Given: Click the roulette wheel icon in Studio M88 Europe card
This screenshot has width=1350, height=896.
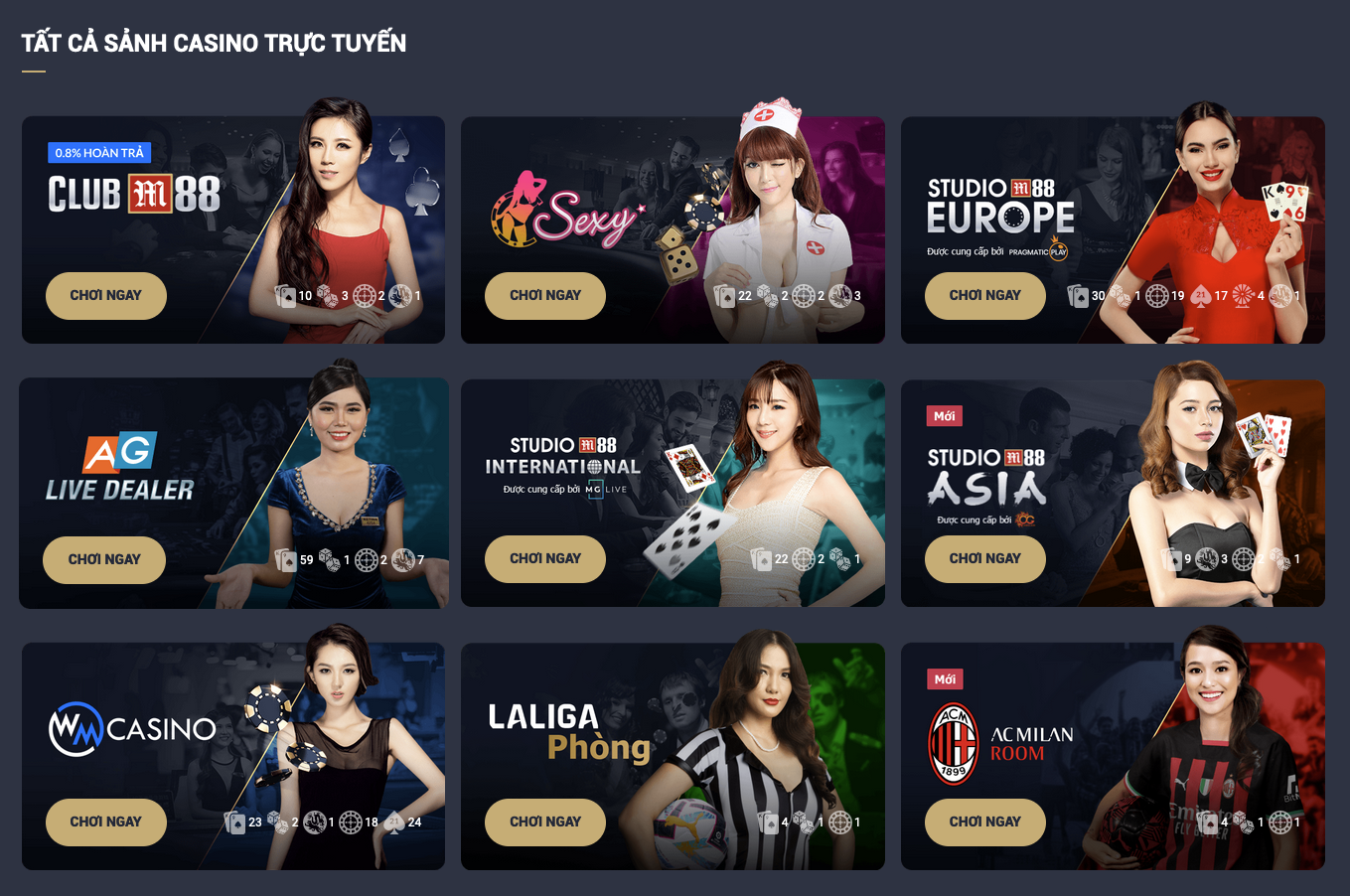Looking at the screenshot, I should [x=1157, y=296].
